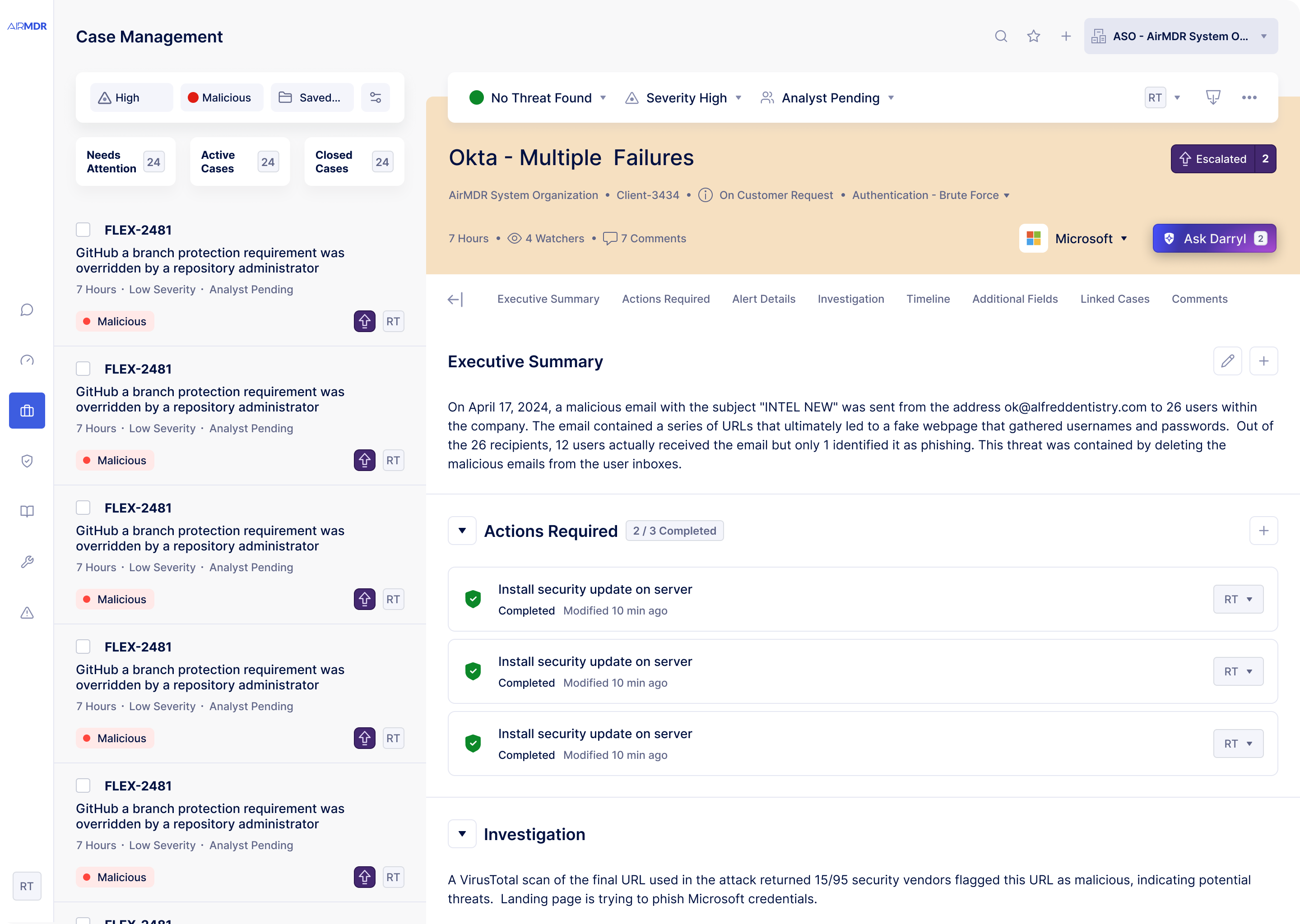The width and height of the screenshot is (1300, 924).
Task: Collapse the Actions Required section
Action: (x=462, y=530)
